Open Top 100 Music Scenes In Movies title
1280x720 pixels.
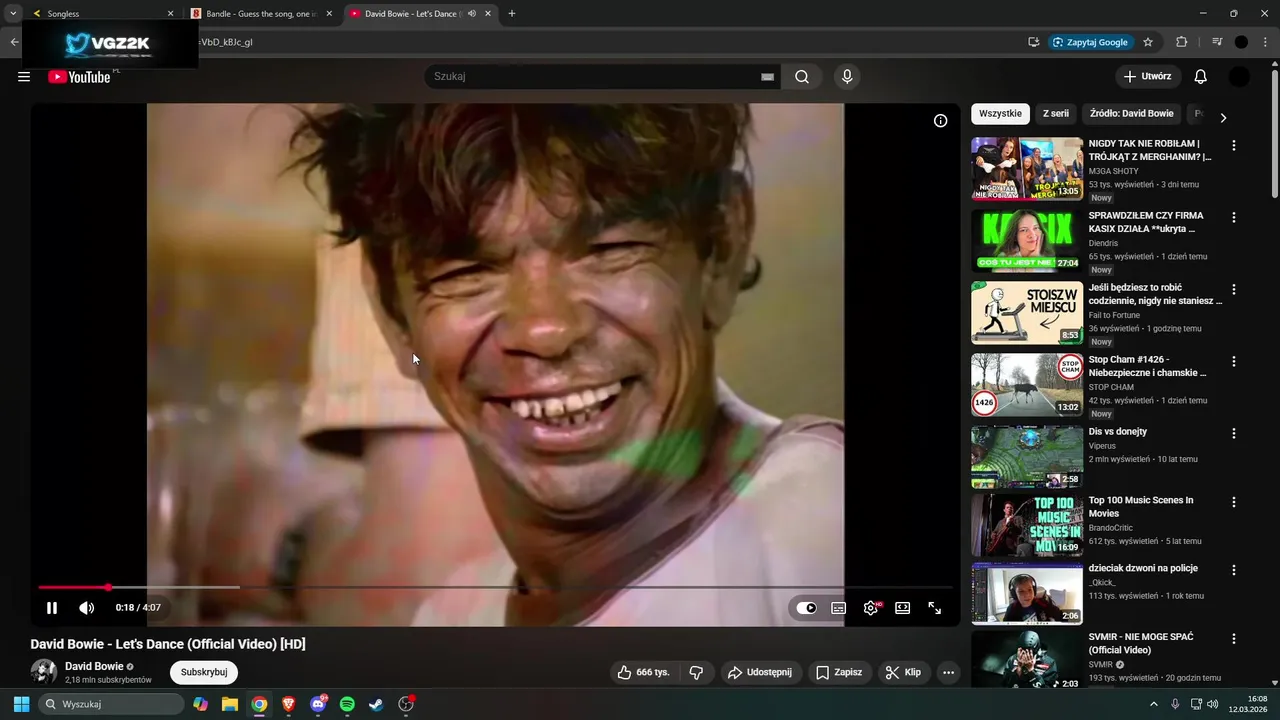(x=1141, y=506)
